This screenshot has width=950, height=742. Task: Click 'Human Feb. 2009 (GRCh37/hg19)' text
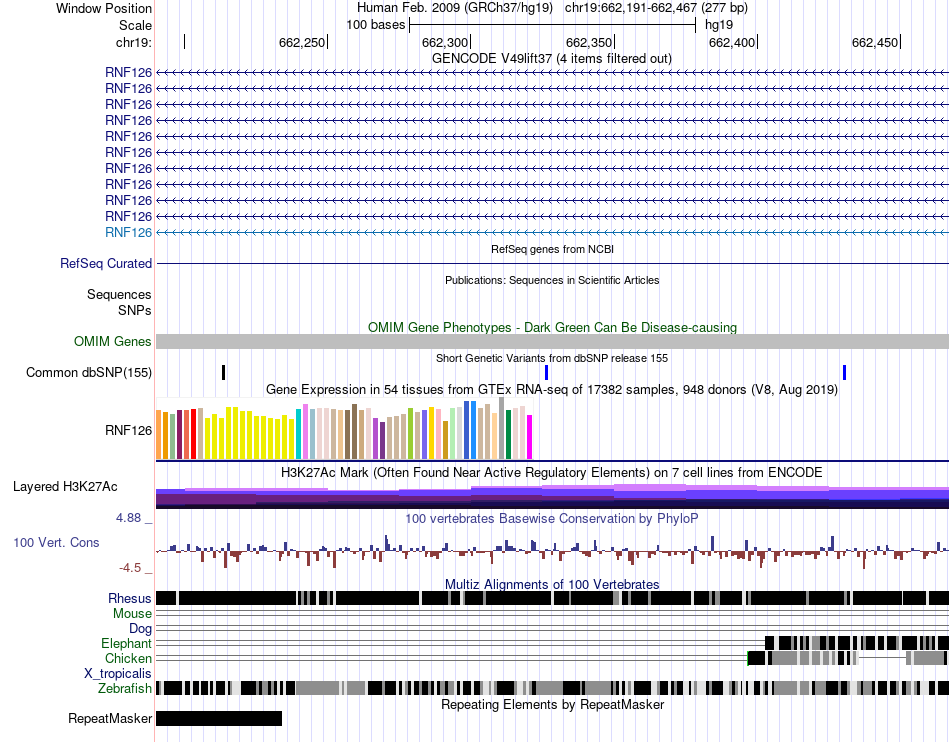tap(455, 8)
